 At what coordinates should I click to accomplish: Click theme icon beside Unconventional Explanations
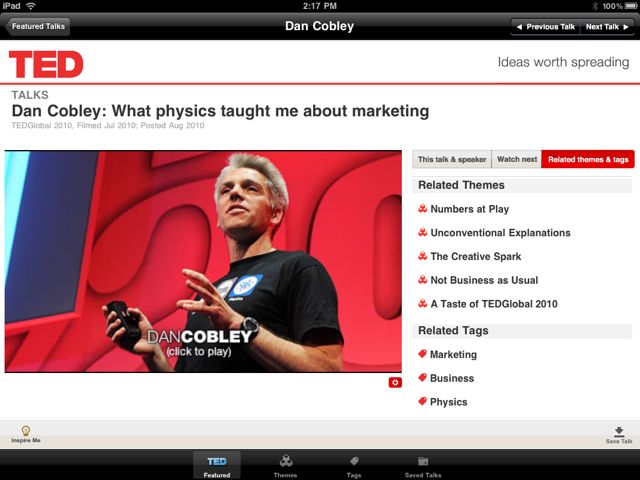(x=422, y=232)
